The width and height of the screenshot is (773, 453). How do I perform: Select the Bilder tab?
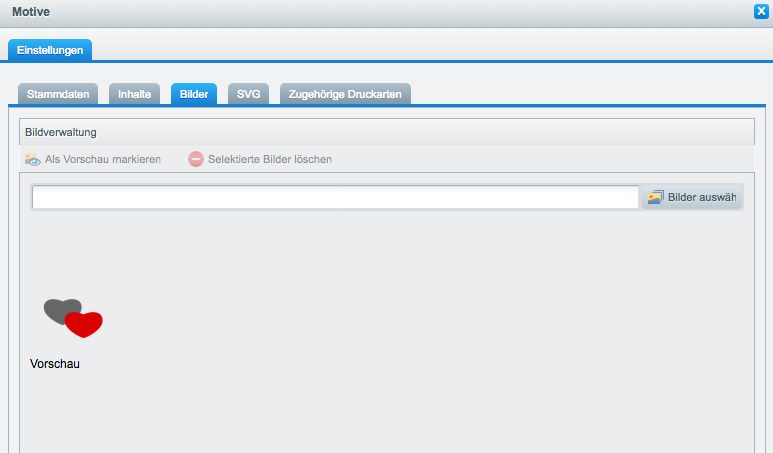(194, 94)
